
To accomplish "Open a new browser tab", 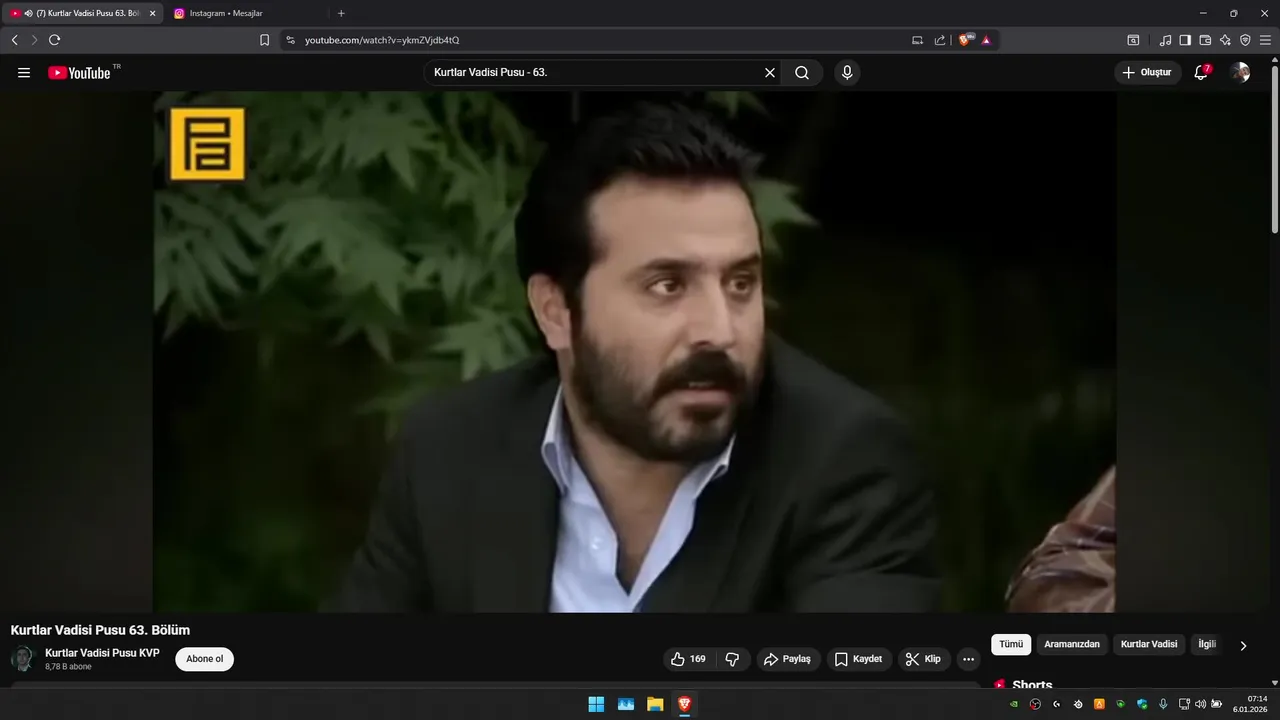I will click(341, 13).
